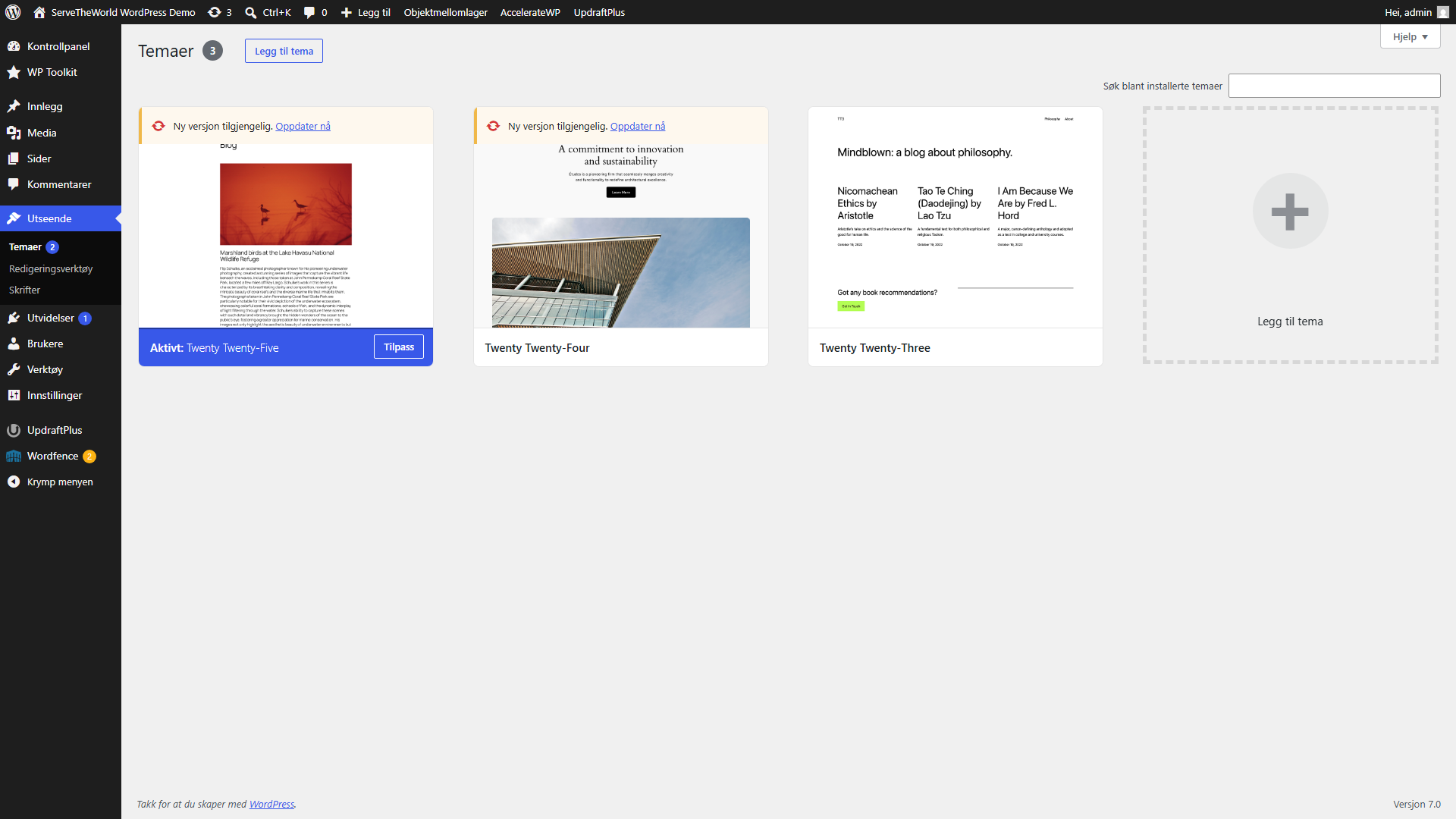Expand the Hjelp help dropdown
Screen dimensions: 1456x819
click(x=1410, y=36)
